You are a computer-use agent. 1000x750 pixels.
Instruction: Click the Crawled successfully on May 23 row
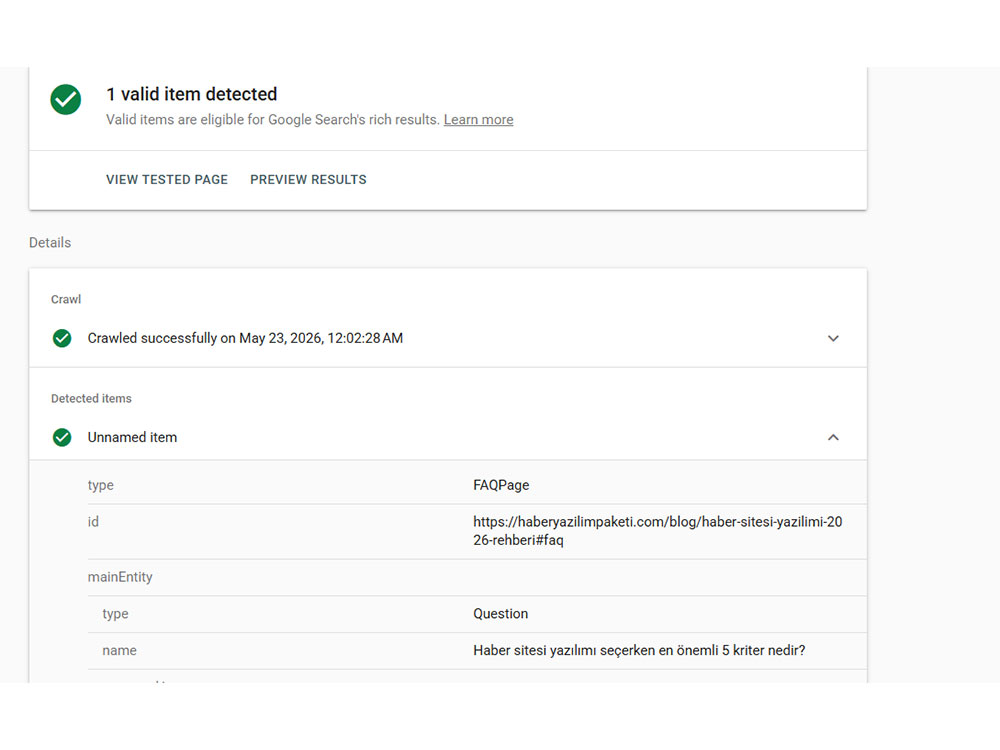[448, 338]
